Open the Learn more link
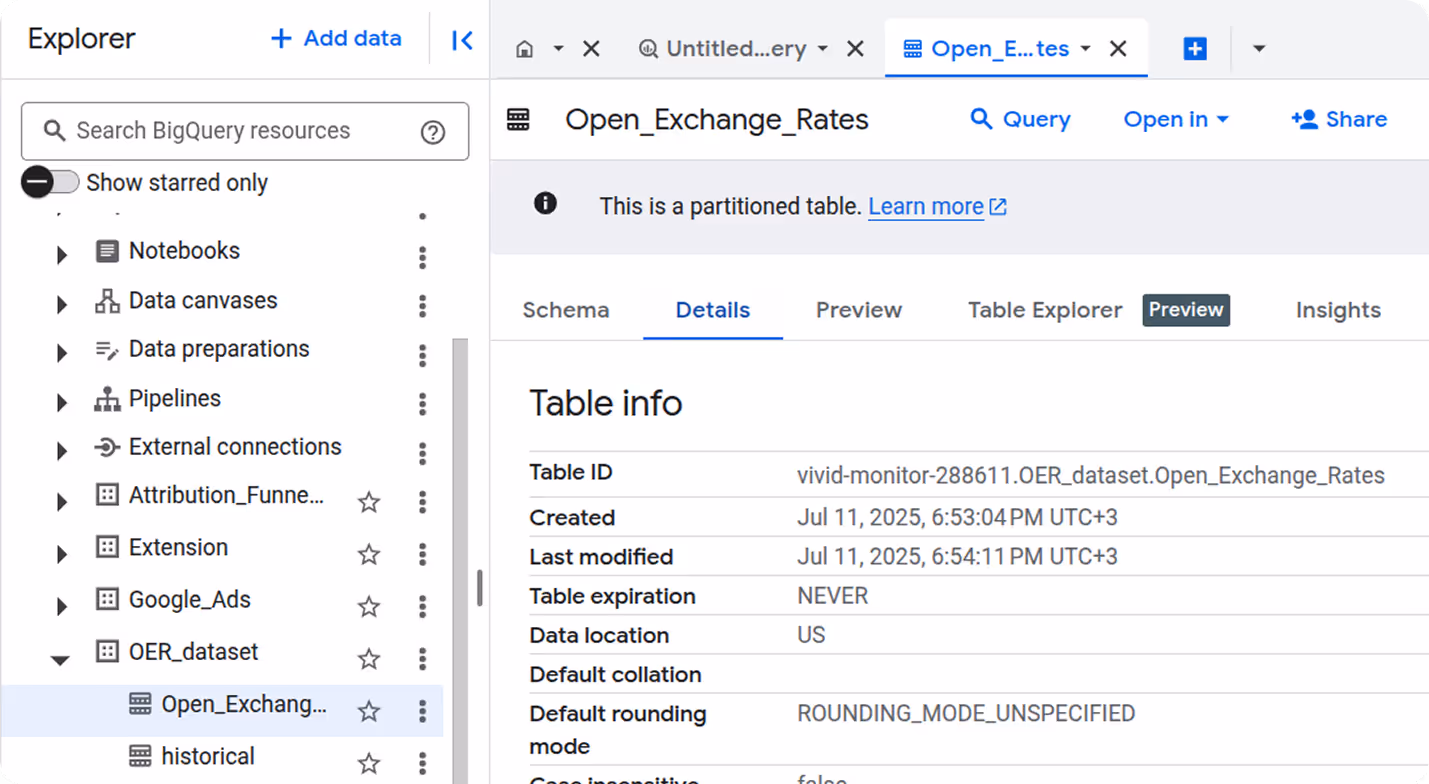 937,206
